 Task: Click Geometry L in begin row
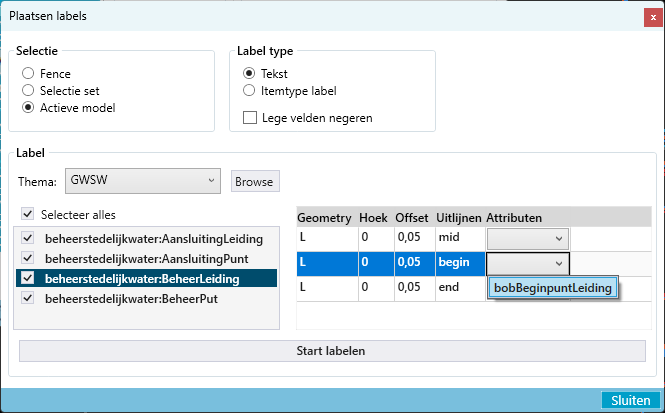pyautogui.click(x=327, y=264)
